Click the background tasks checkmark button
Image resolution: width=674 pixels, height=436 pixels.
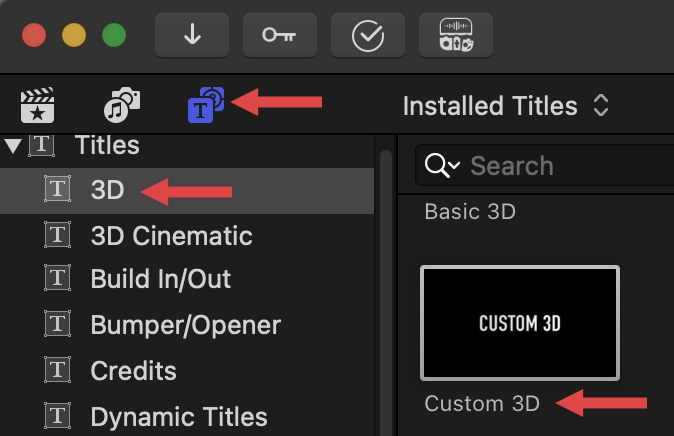[368, 35]
